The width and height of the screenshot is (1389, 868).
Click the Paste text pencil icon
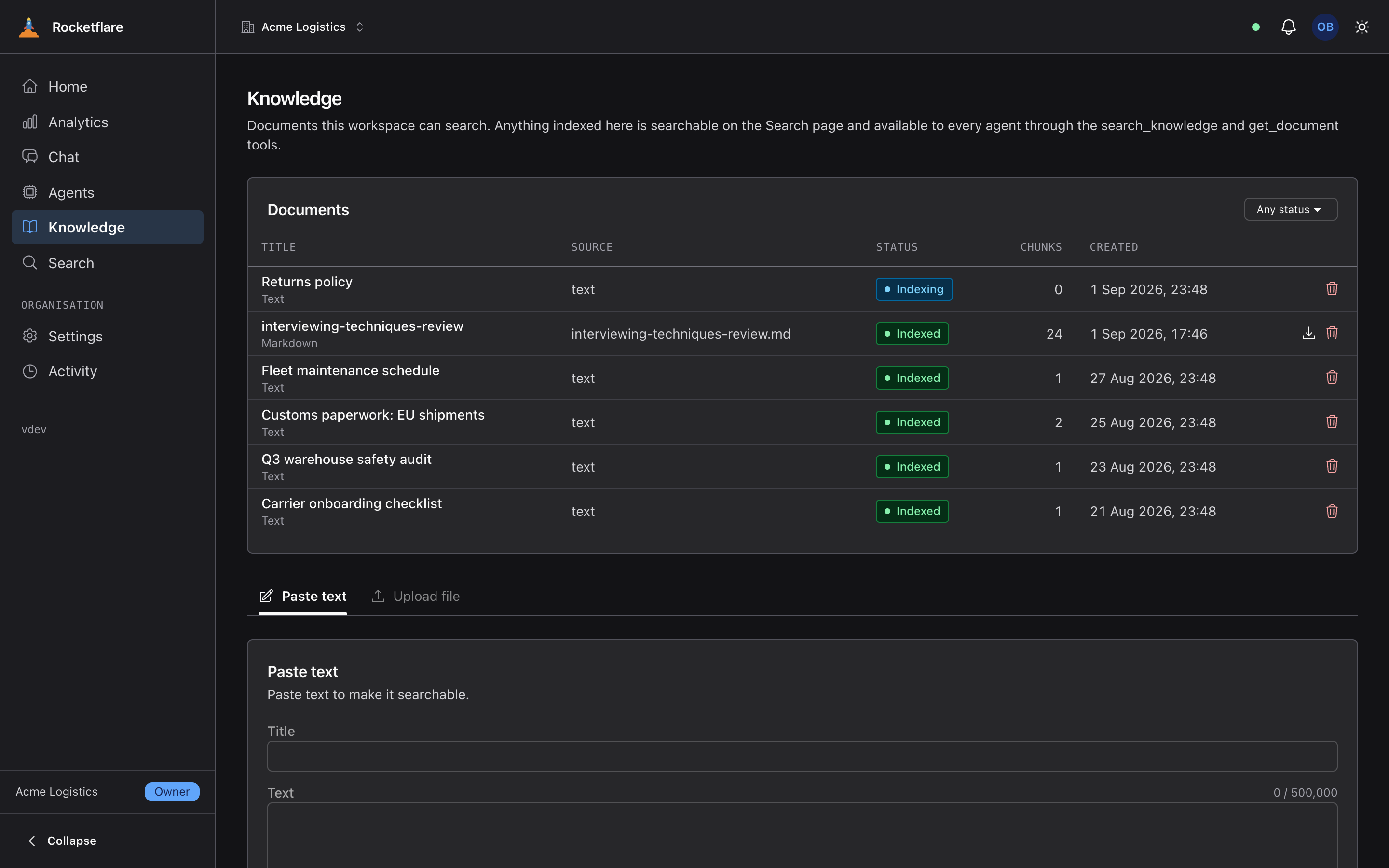click(x=266, y=596)
